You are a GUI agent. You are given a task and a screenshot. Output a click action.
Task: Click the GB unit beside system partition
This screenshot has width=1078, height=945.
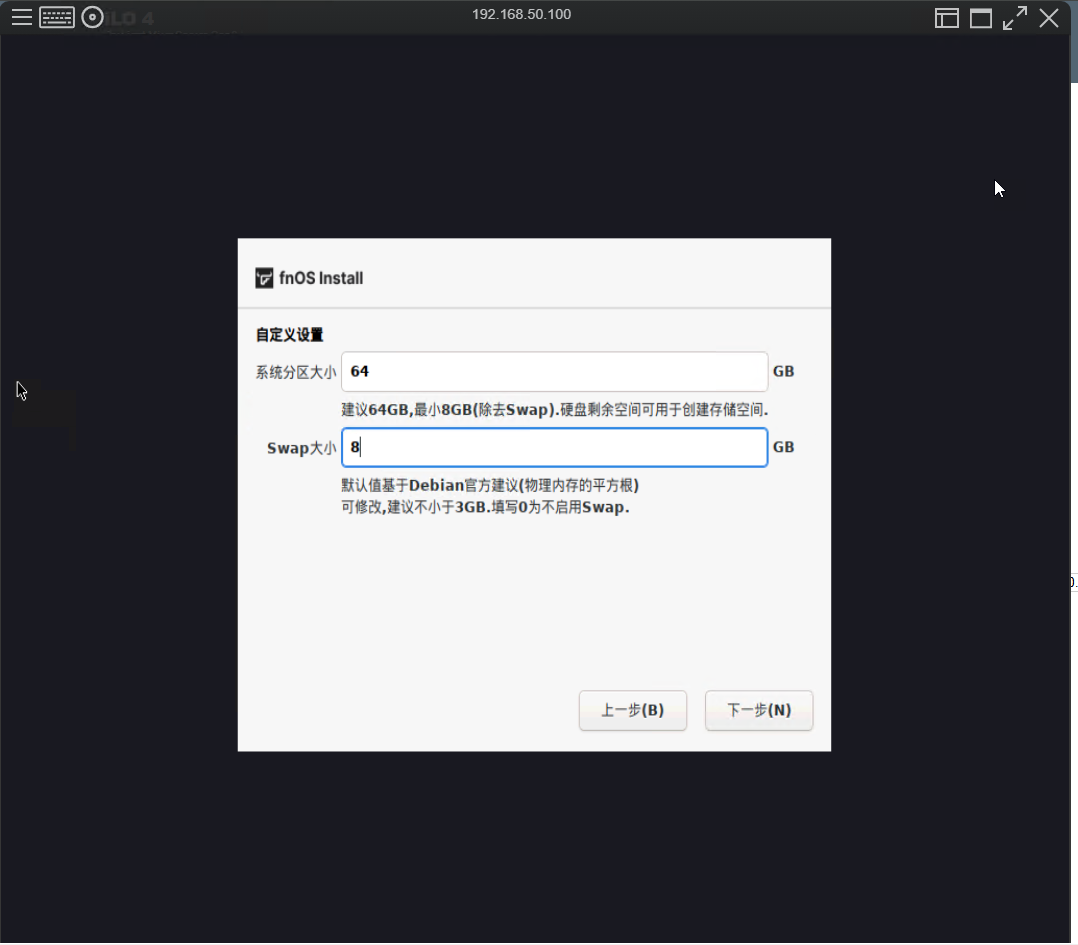pos(784,372)
